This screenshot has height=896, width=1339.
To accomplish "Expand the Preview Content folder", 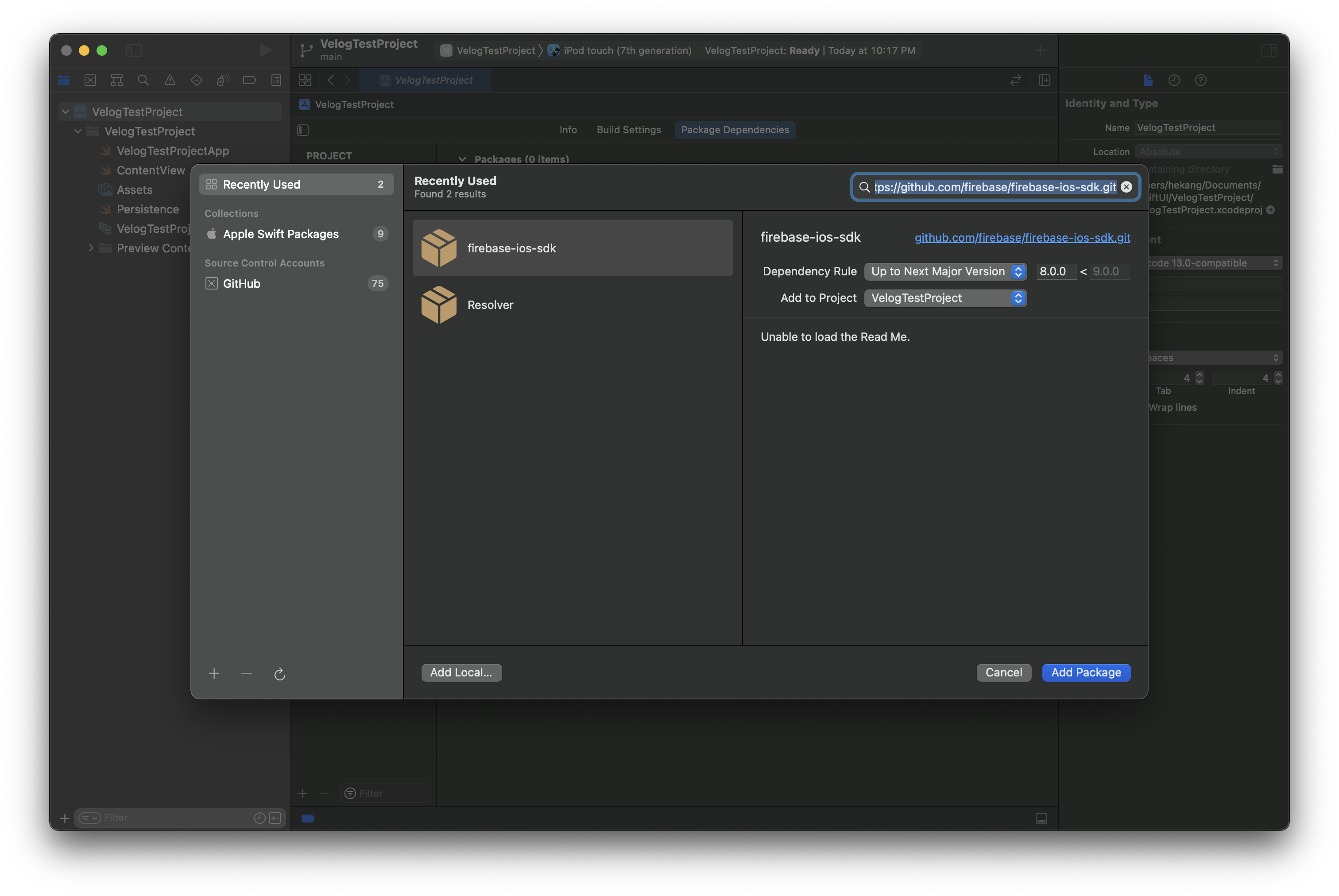I will click(x=91, y=247).
